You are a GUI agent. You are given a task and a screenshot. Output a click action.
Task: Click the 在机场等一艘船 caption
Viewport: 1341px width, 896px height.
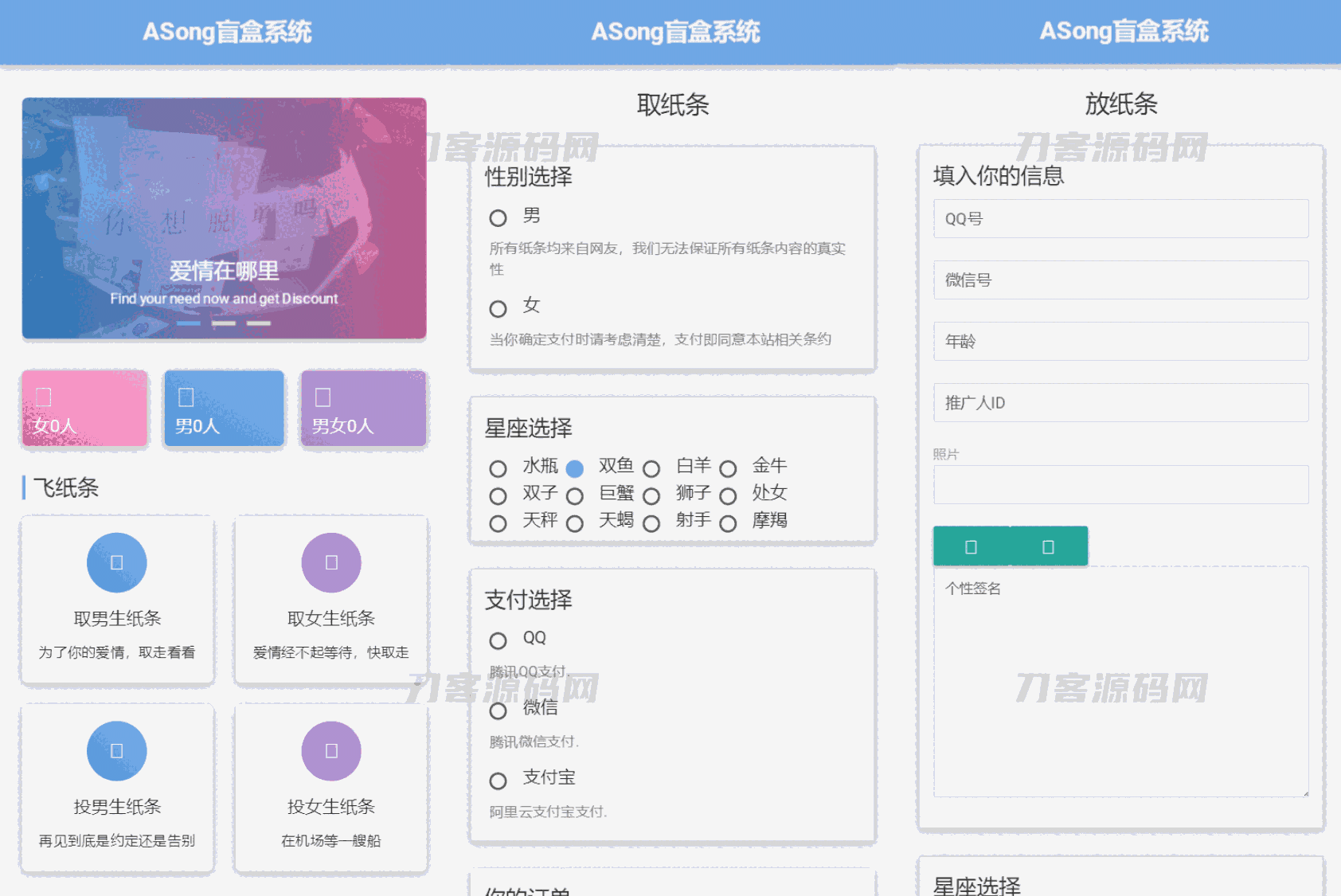point(331,842)
